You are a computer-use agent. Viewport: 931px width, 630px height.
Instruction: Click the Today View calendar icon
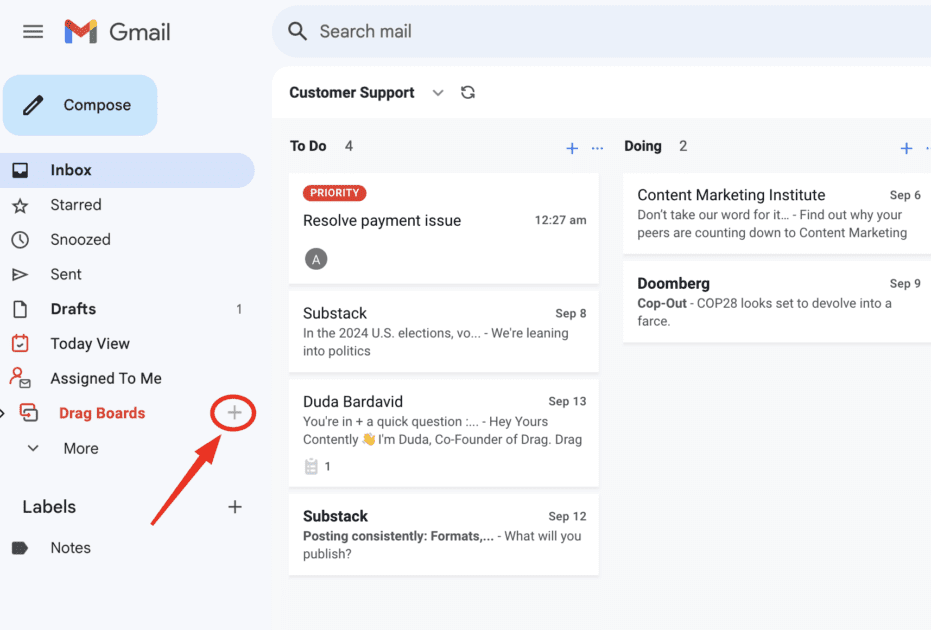[20, 343]
